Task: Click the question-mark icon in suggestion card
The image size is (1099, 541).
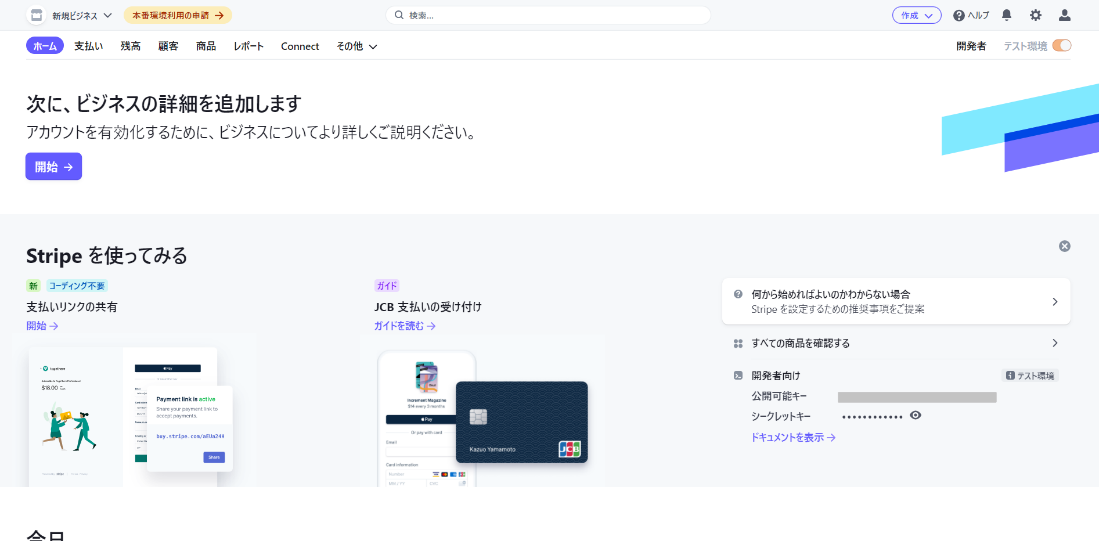Action: [738, 294]
